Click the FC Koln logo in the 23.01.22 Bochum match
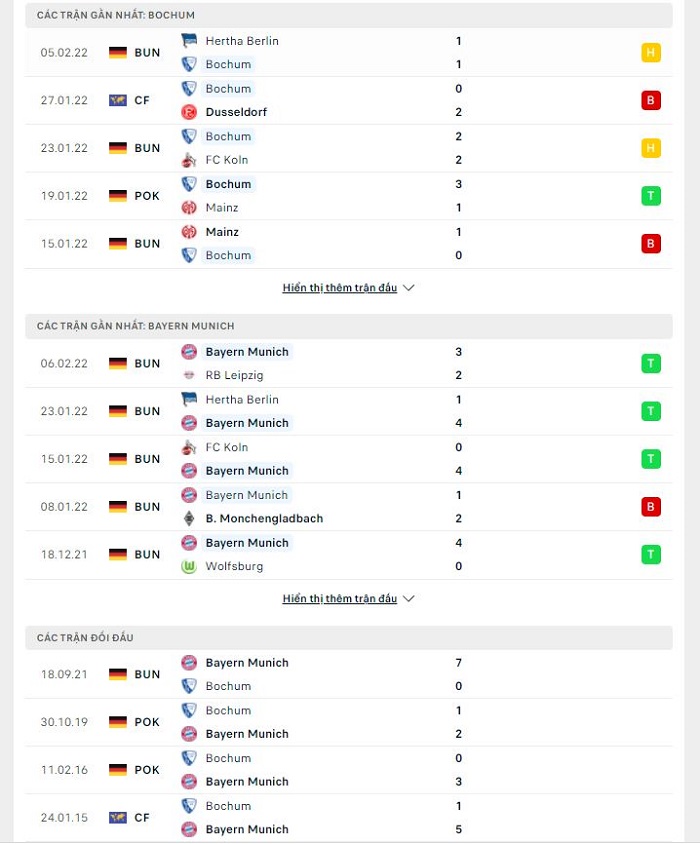 pos(189,160)
